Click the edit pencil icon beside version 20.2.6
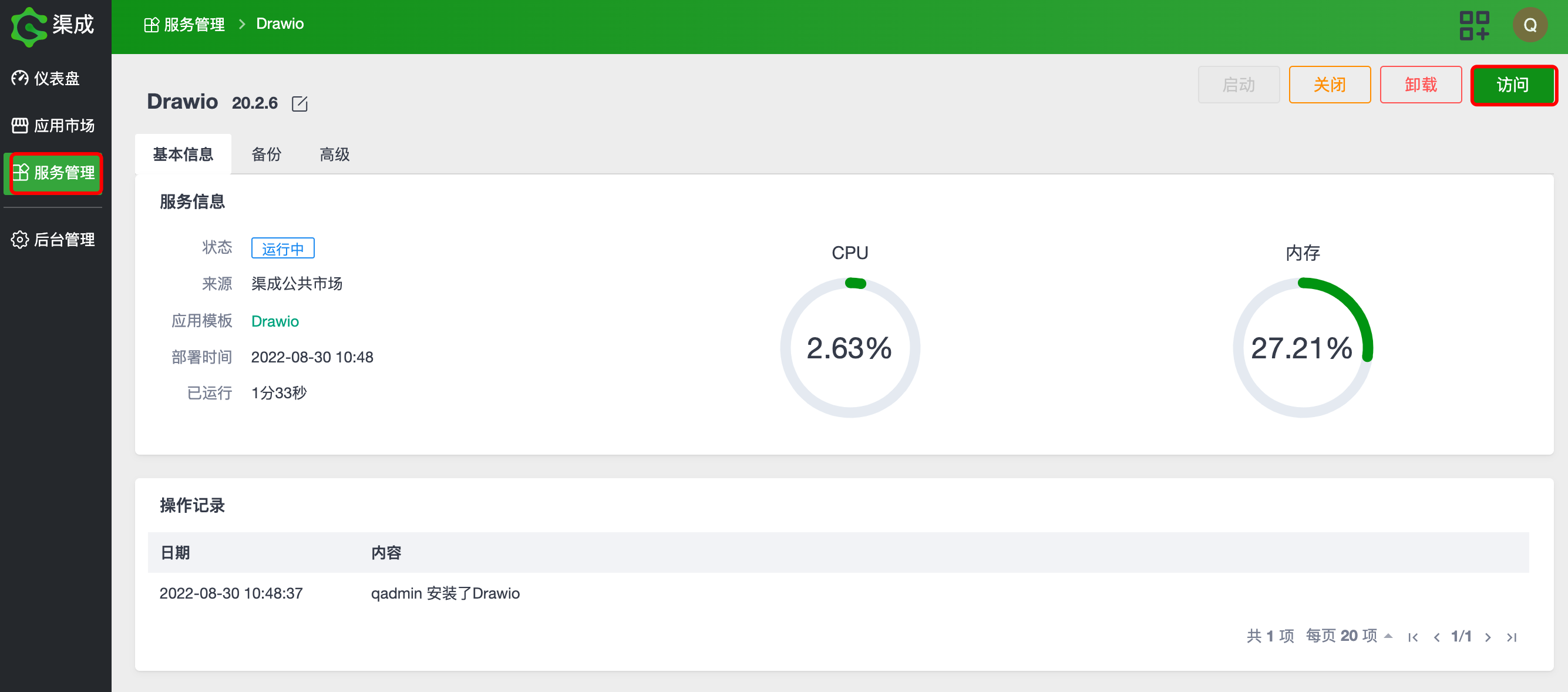Image resolution: width=1568 pixels, height=692 pixels. pos(300,103)
